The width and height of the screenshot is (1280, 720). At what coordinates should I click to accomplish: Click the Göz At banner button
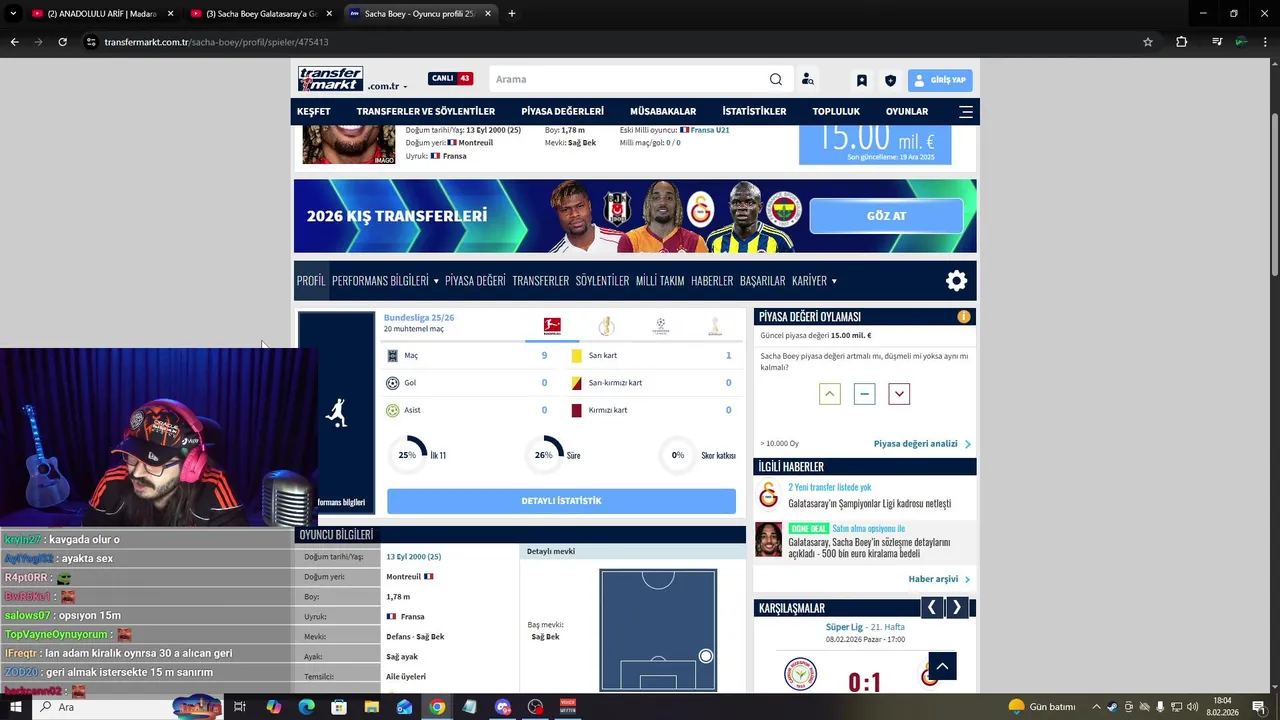[x=886, y=216]
